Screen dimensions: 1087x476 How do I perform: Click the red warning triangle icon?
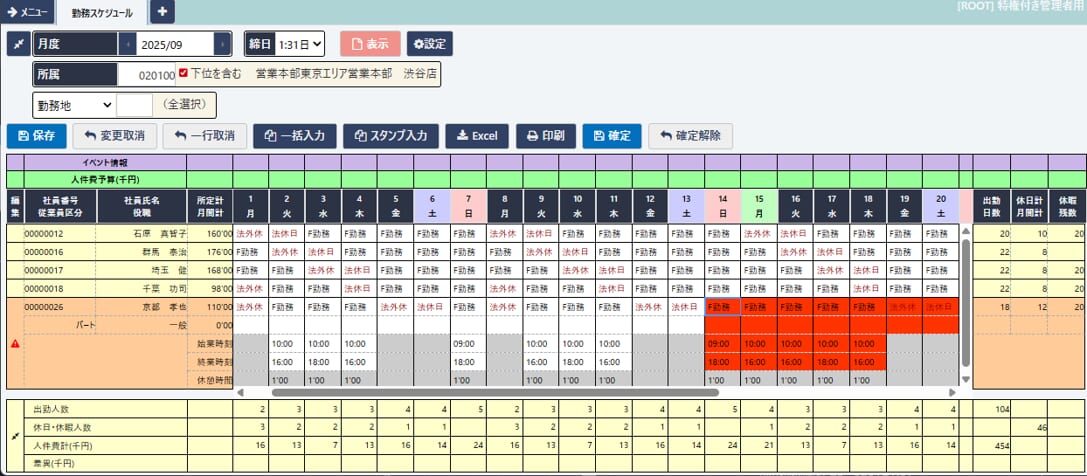(x=15, y=343)
